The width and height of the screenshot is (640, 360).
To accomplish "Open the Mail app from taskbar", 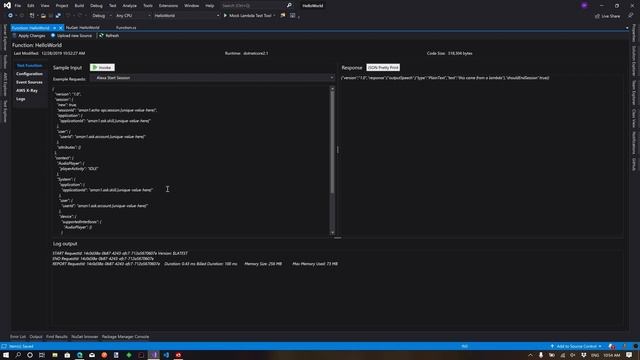I will click(x=92, y=355).
